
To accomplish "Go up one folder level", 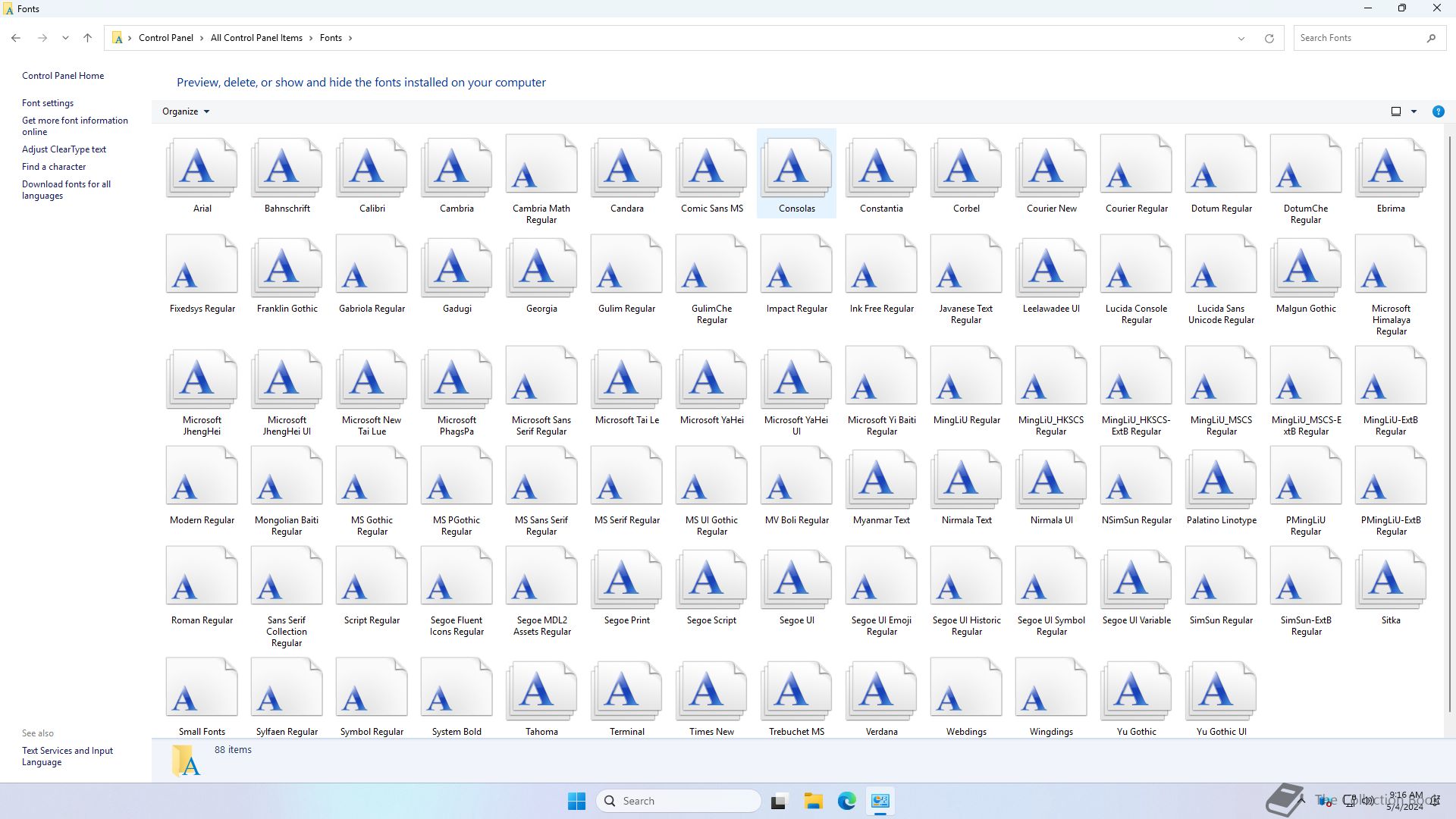I will 87,38.
